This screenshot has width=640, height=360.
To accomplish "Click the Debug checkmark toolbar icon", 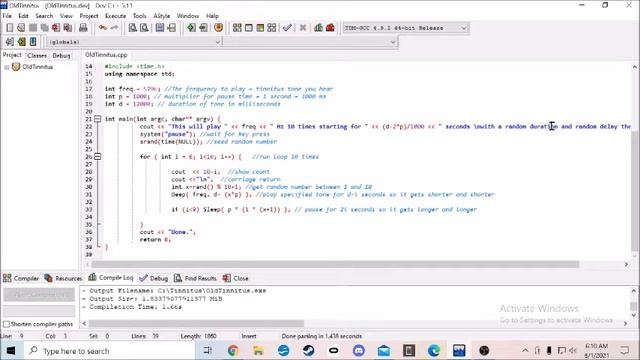I will point(287,28).
